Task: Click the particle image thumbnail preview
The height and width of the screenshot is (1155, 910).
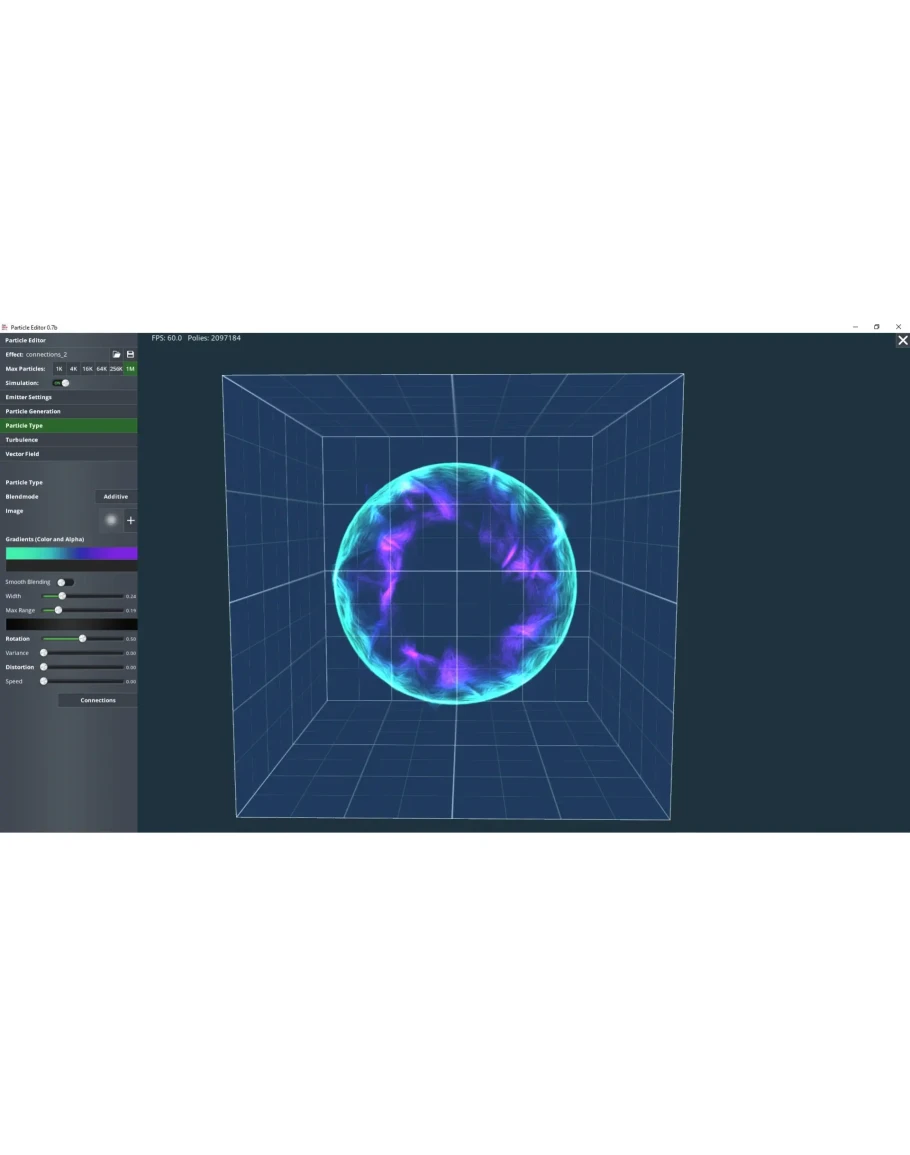Action: (x=111, y=520)
